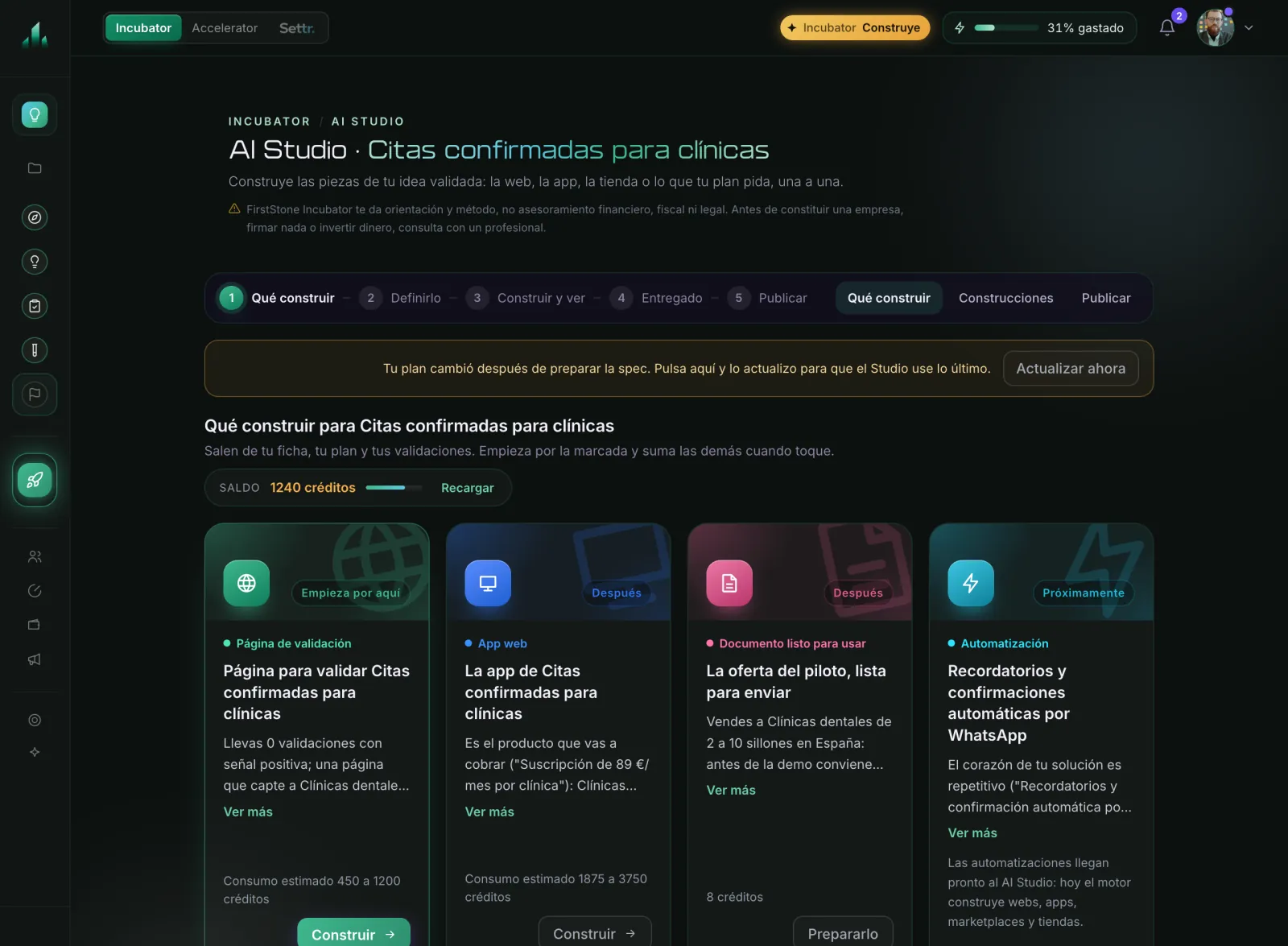Open the test tube validation icon

click(x=35, y=350)
